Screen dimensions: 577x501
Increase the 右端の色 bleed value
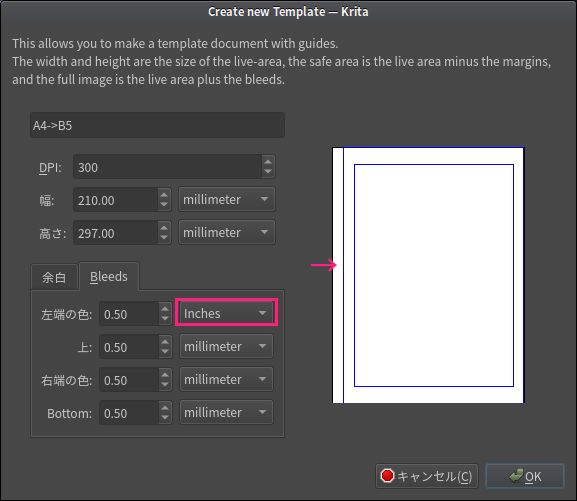(x=165, y=375)
